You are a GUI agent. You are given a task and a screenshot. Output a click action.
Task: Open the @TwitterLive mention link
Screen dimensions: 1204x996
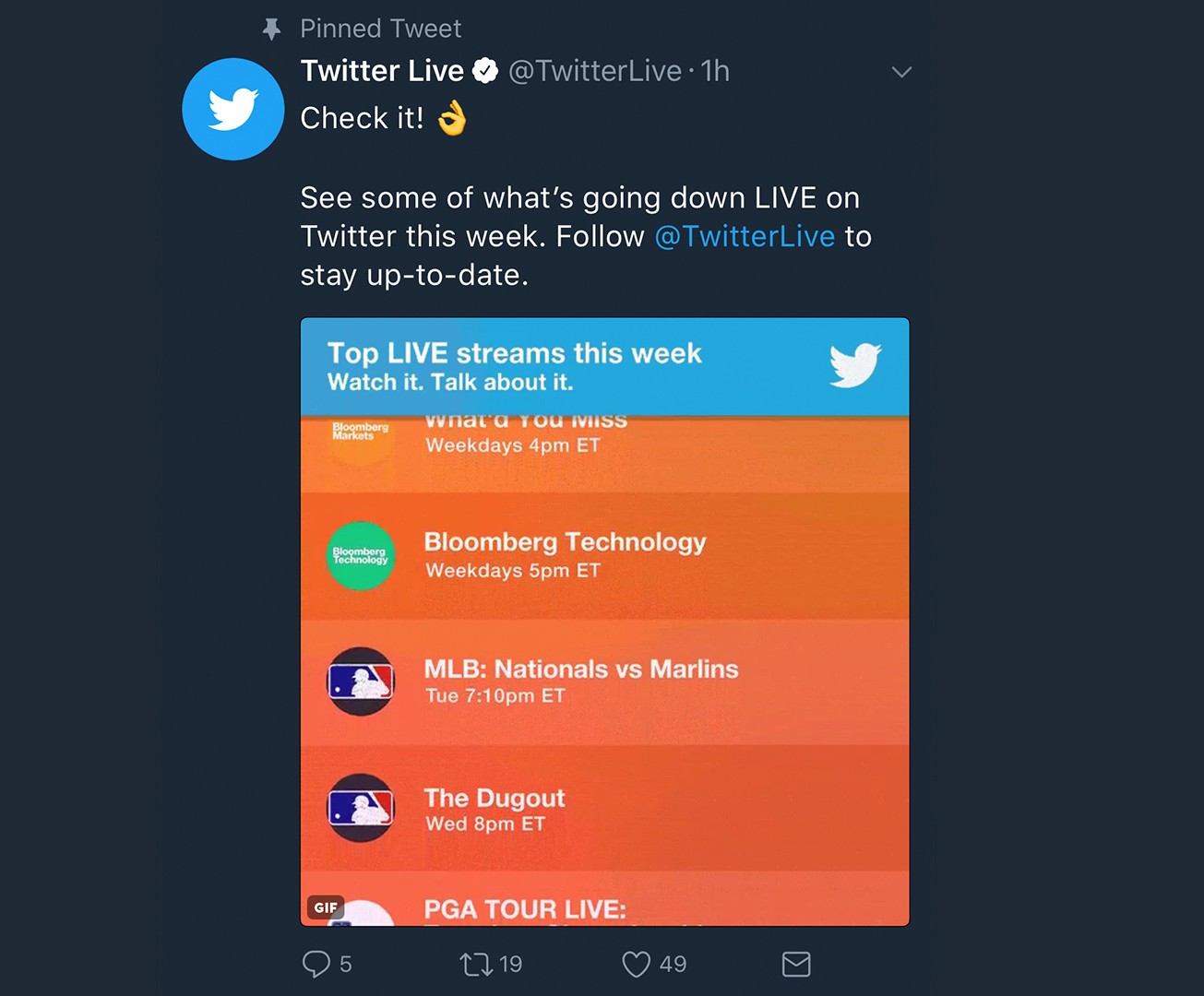pos(745,236)
